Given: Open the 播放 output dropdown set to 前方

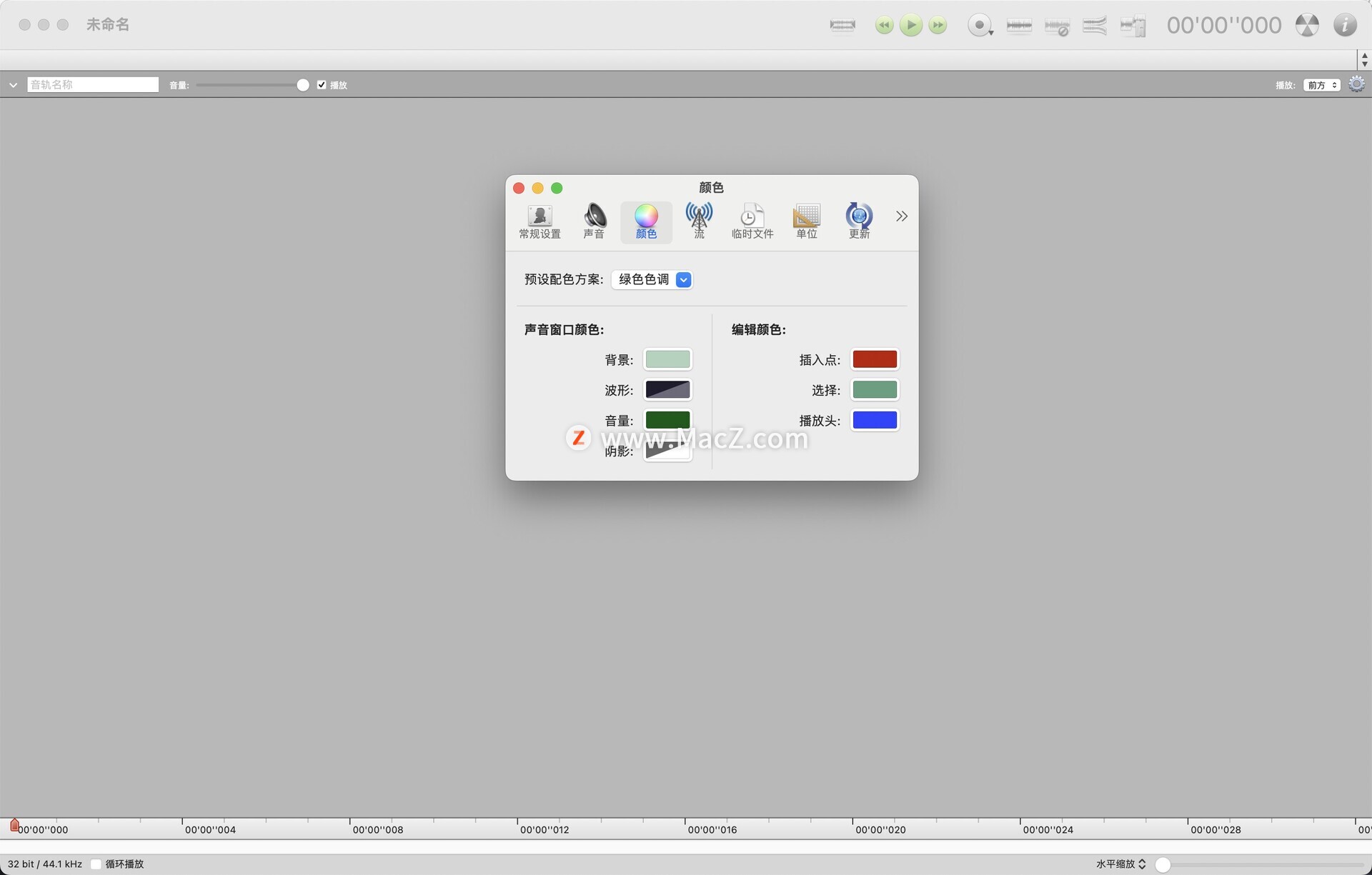Looking at the screenshot, I should [x=1322, y=85].
